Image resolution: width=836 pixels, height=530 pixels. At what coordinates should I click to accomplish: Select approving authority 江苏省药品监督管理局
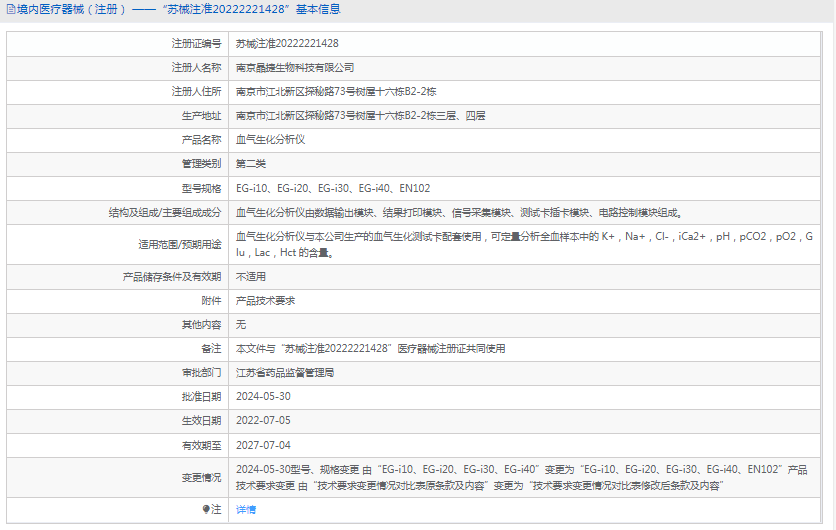[285, 373]
